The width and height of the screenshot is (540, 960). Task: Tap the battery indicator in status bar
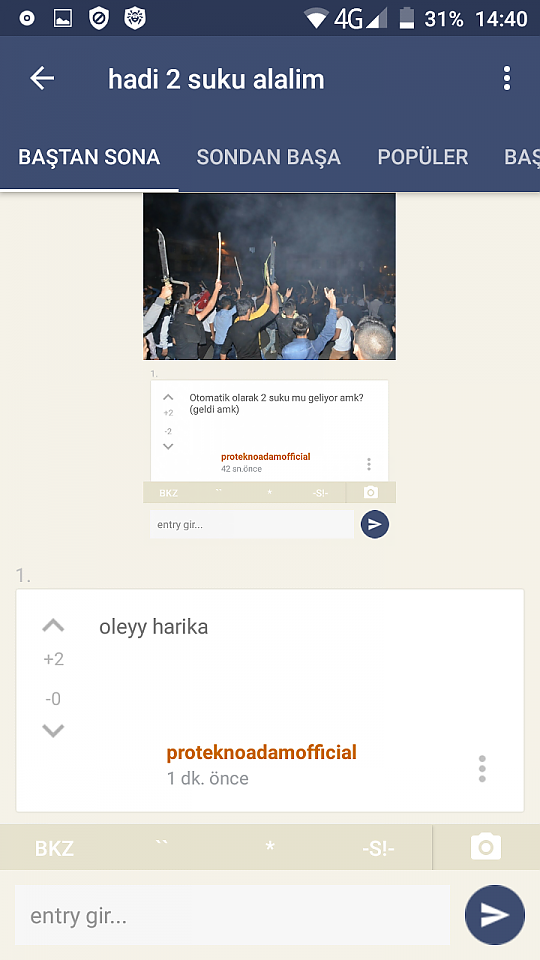[407, 18]
